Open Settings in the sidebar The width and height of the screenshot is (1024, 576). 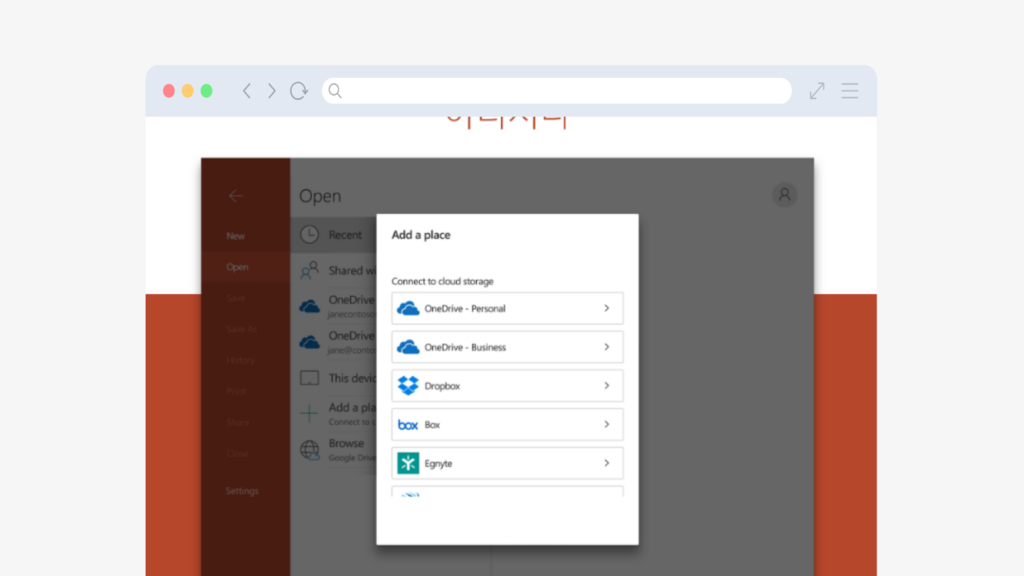(x=242, y=491)
